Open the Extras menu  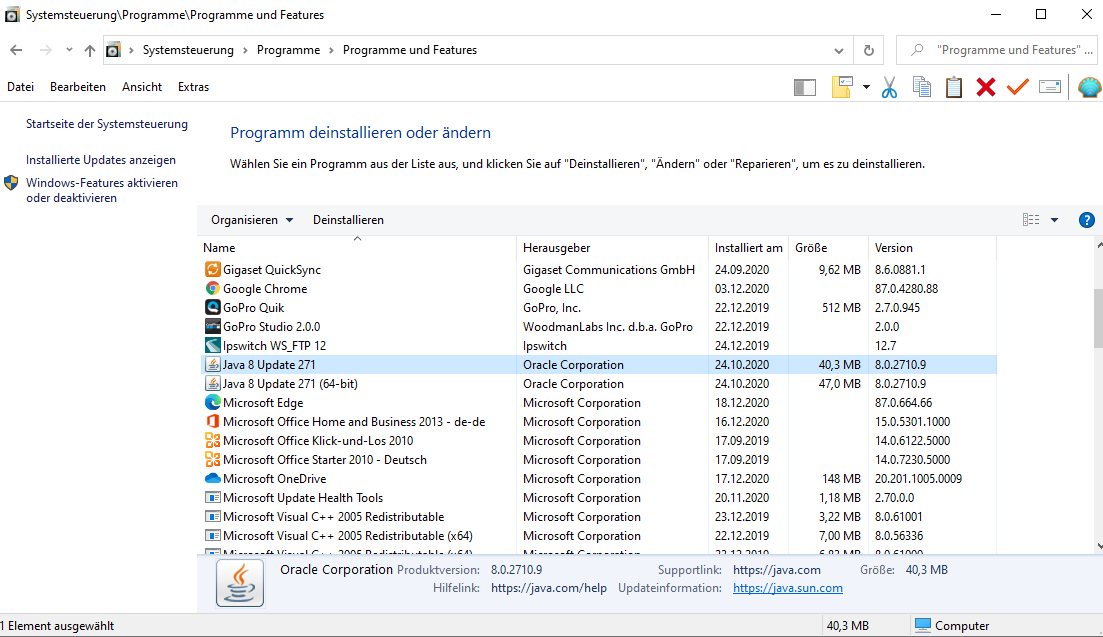coord(193,87)
